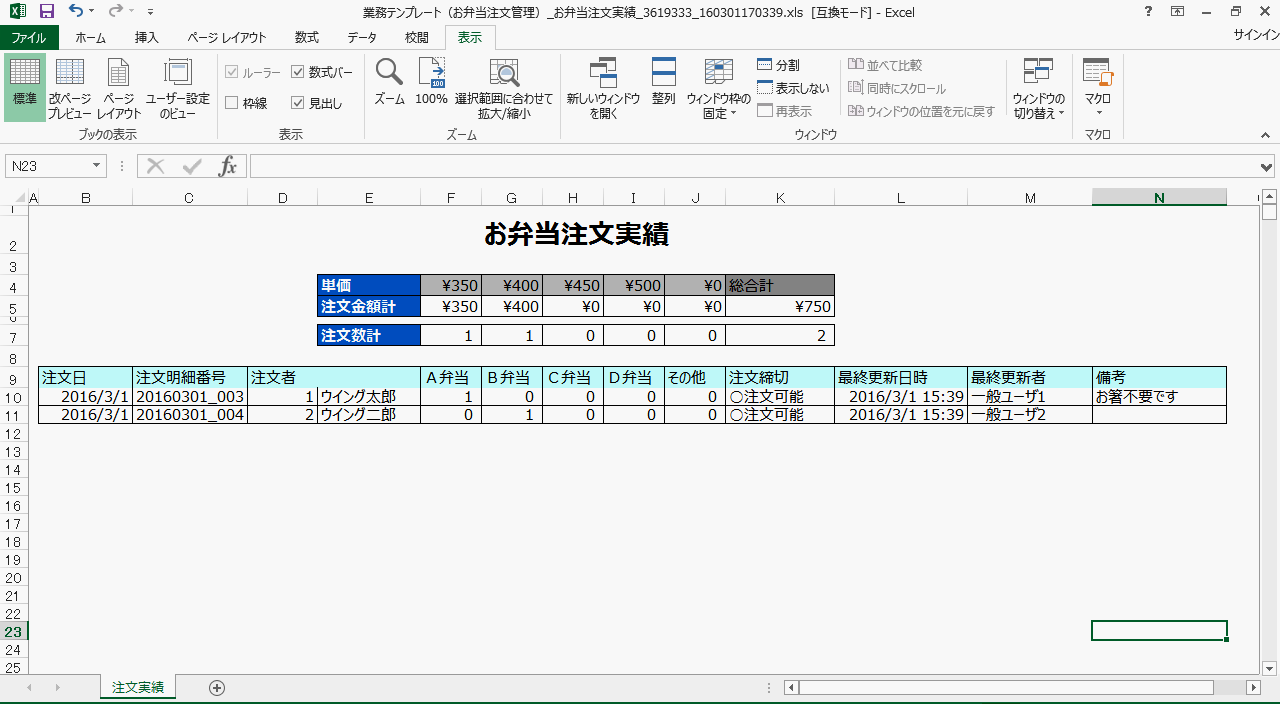Image resolution: width=1280 pixels, height=704 pixels.
Task: Click the insert function fx icon
Action: tap(228, 166)
